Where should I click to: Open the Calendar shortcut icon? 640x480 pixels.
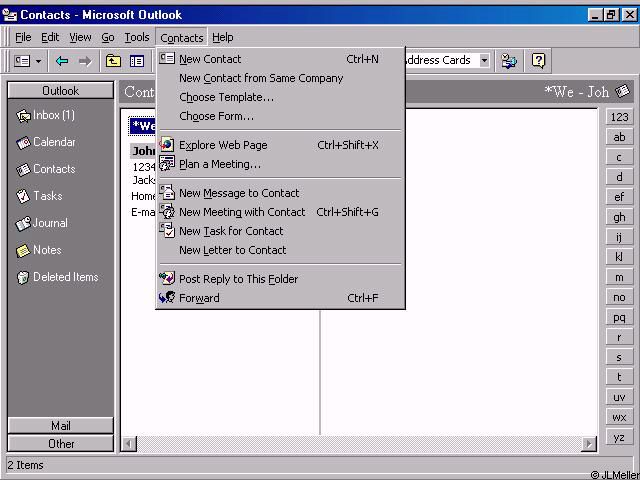[x=23, y=143]
